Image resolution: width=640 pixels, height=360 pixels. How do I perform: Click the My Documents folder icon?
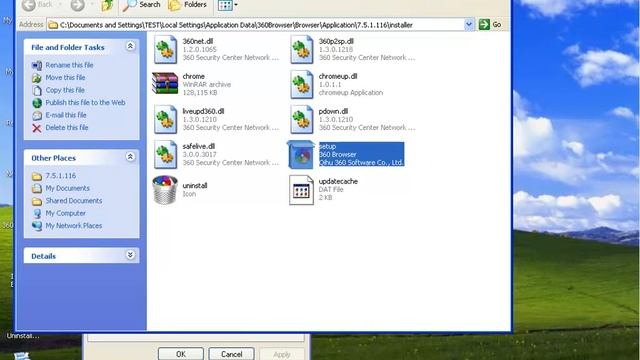37,189
